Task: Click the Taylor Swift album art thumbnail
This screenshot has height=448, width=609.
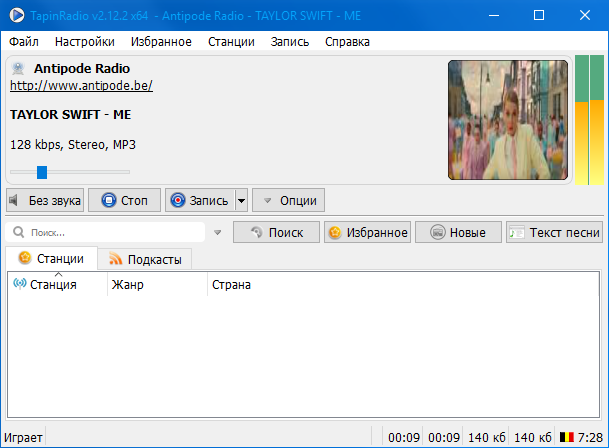Action: (x=507, y=119)
